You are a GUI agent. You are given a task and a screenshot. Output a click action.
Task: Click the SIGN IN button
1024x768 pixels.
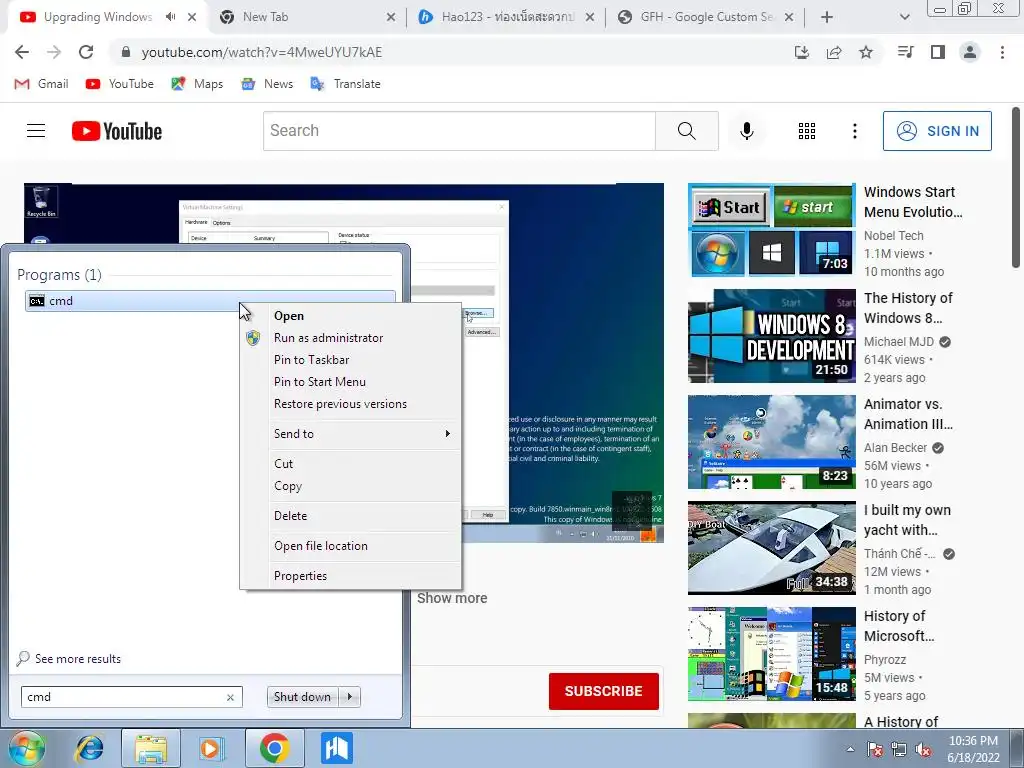click(x=937, y=131)
